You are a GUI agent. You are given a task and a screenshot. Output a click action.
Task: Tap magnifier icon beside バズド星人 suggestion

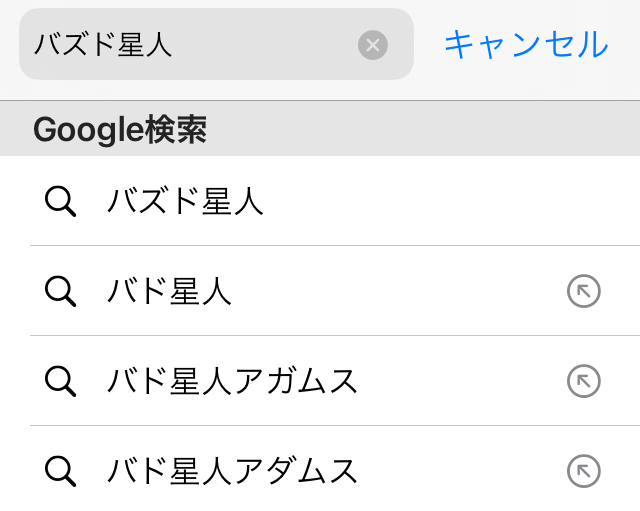coord(61,202)
